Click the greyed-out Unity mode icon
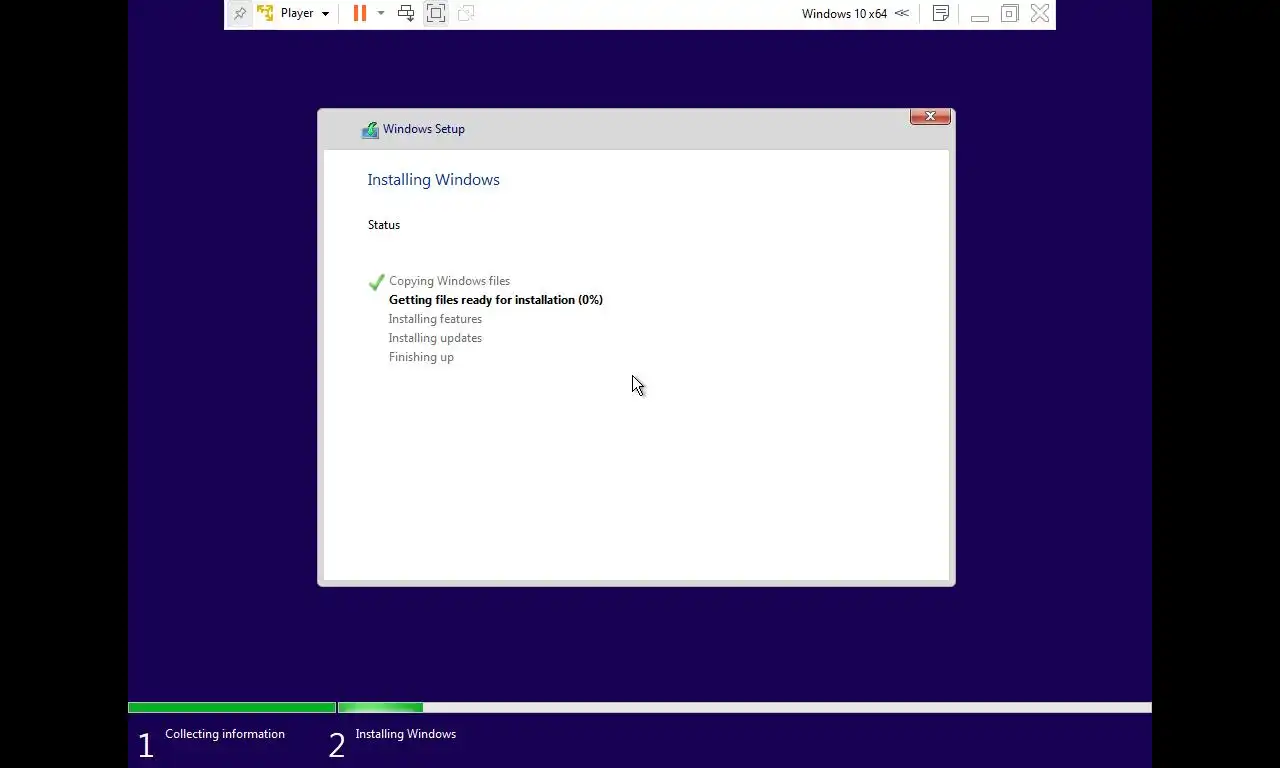The image size is (1280, 768). tap(466, 13)
